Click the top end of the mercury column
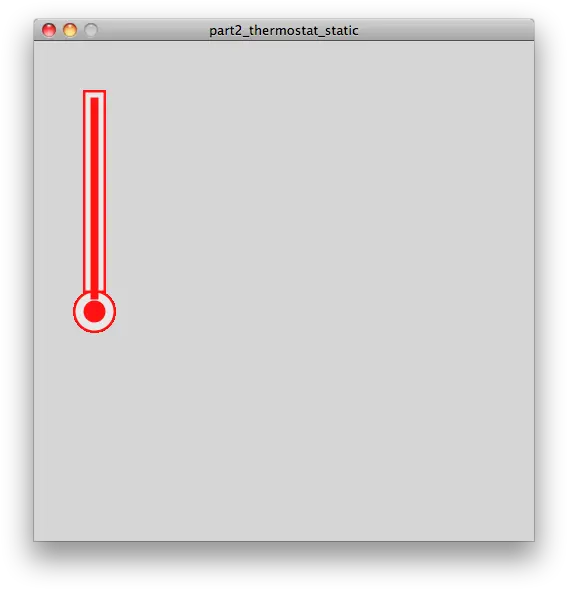This screenshot has width=567, height=589. (94, 99)
